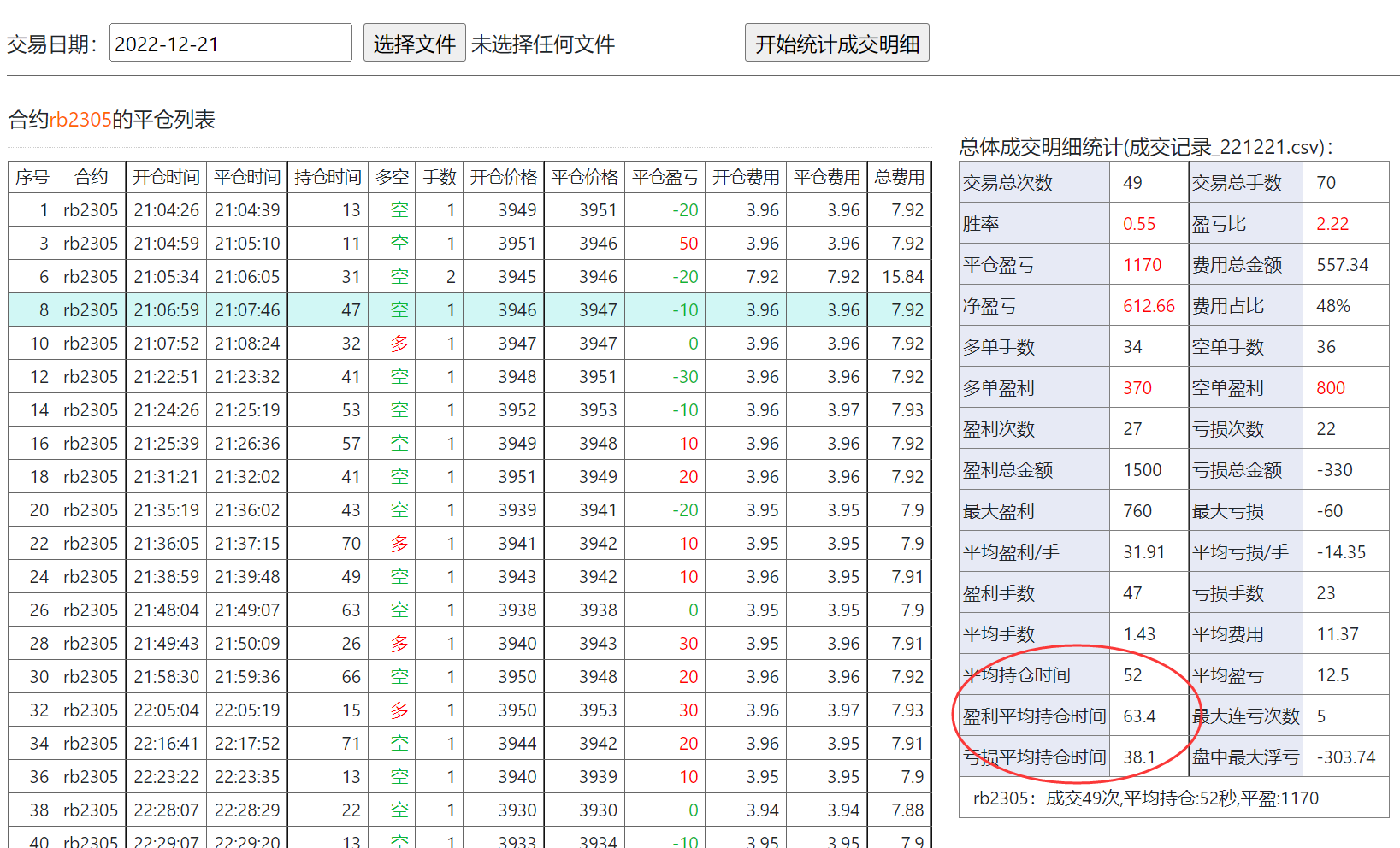Click the 净盈亏 value 612.66
Screen dimensions: 1400x848
(x=1149, y=306)
